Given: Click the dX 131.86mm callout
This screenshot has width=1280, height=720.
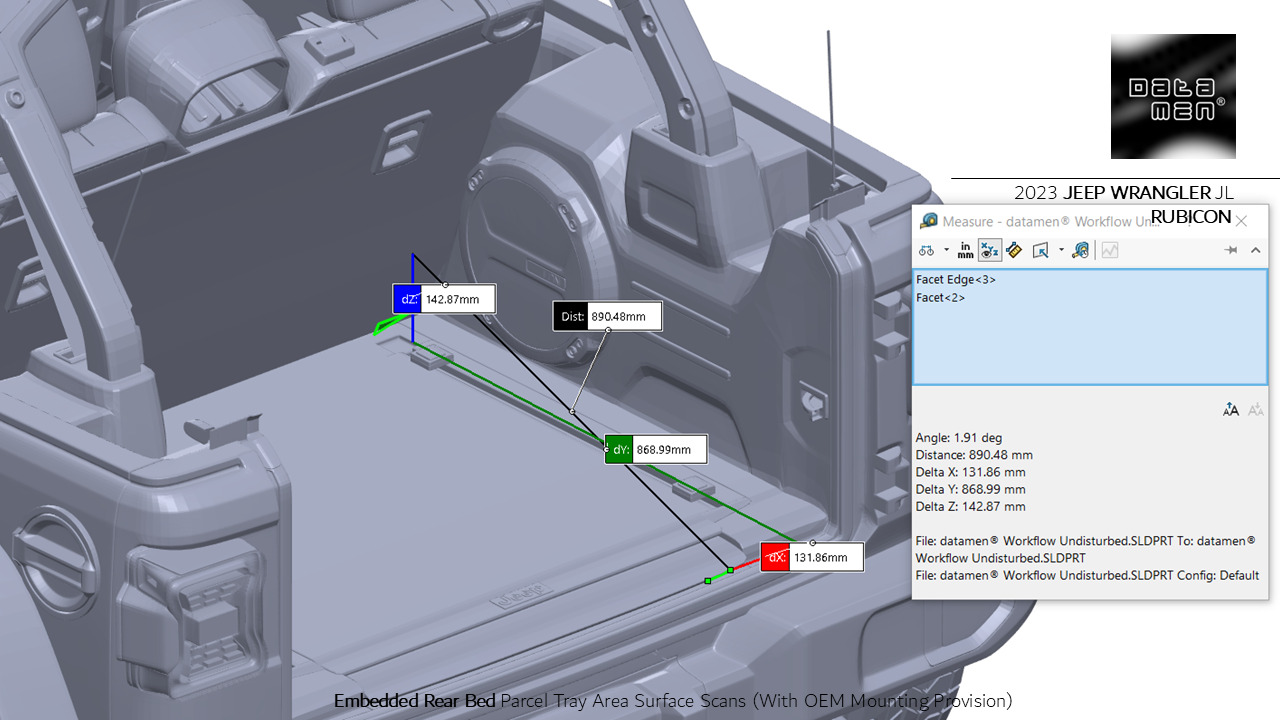Looking at the screenshot, I should pos(812,558).
